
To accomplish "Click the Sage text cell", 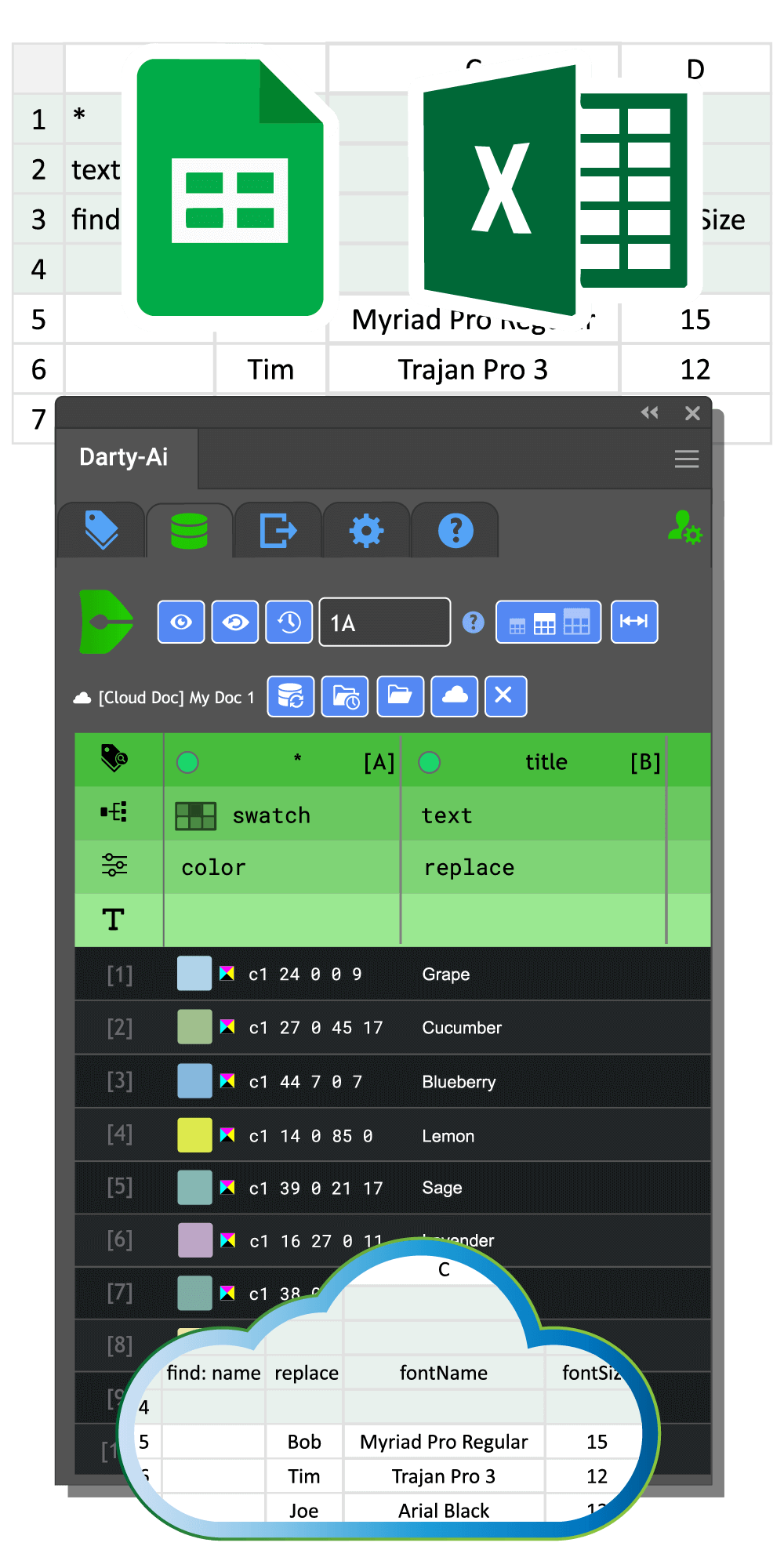I will click(x=442, y=1189).
